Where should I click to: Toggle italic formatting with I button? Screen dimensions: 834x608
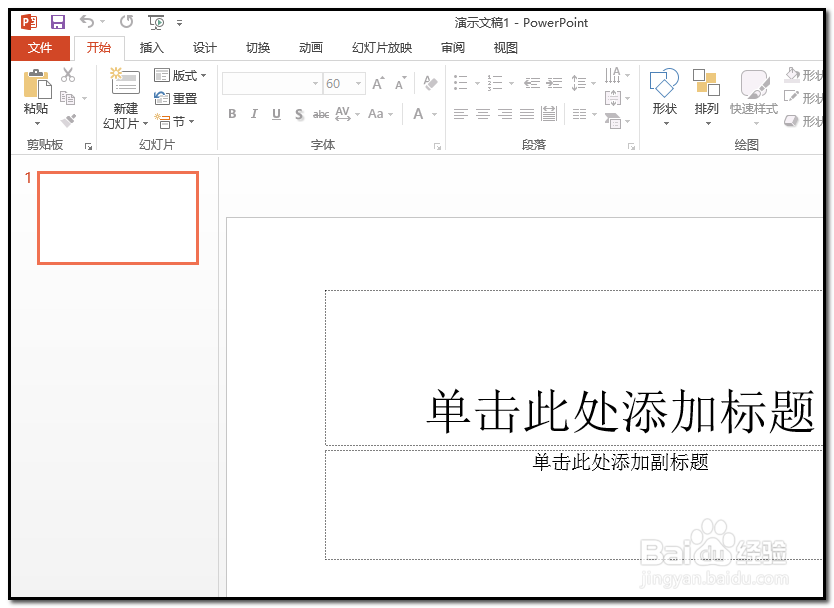(254, 114)
